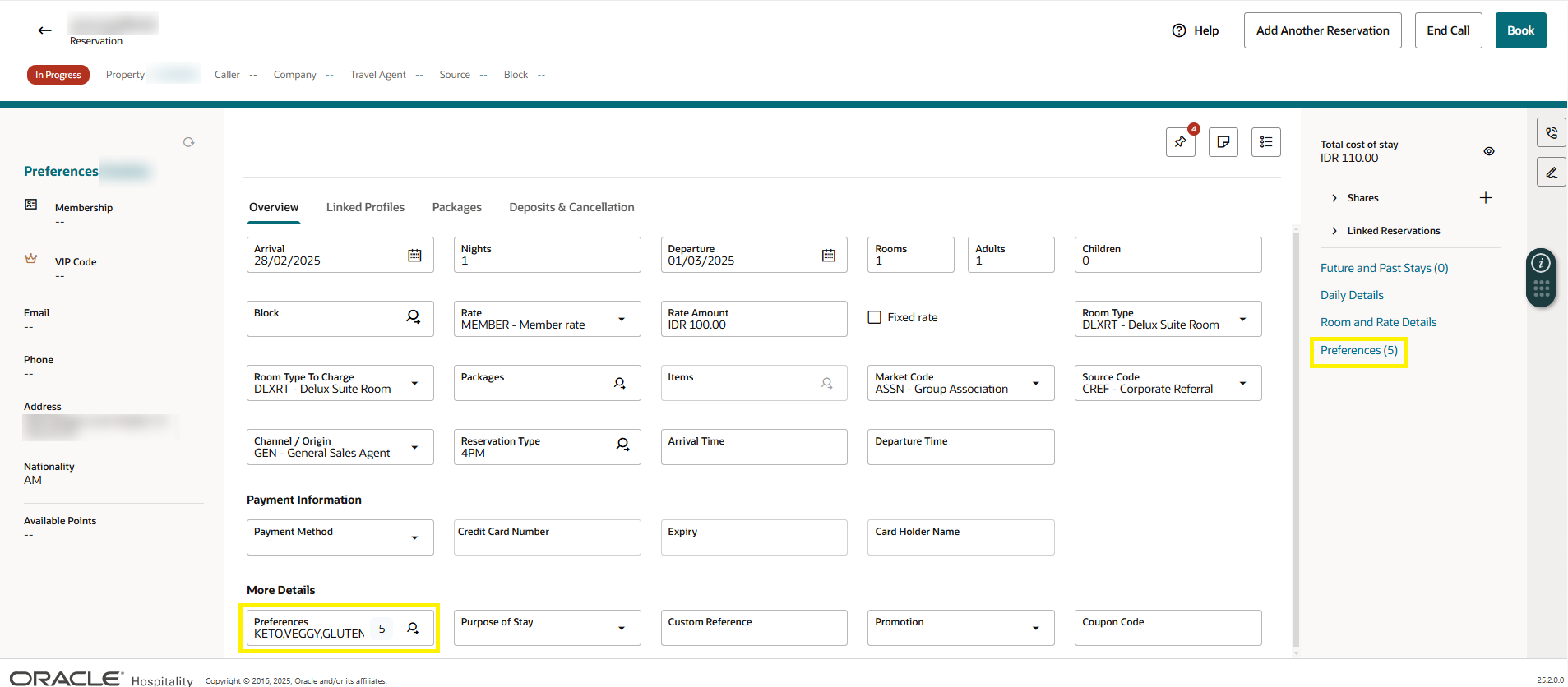Expand the Linked Reservations section
Screen dimensions: 1568x687
1334,231
